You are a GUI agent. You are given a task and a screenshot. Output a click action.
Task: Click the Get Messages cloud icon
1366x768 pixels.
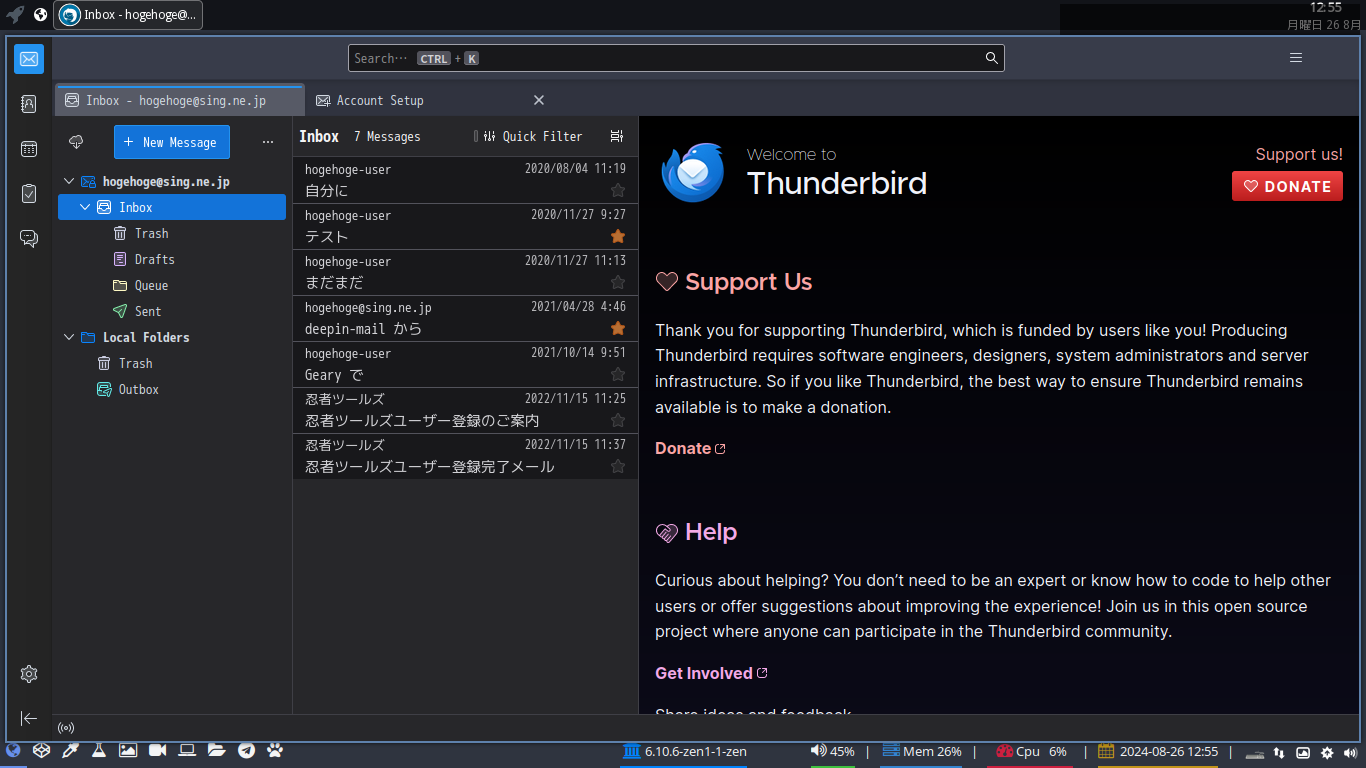pyautogui.click(x=76, y=142)
